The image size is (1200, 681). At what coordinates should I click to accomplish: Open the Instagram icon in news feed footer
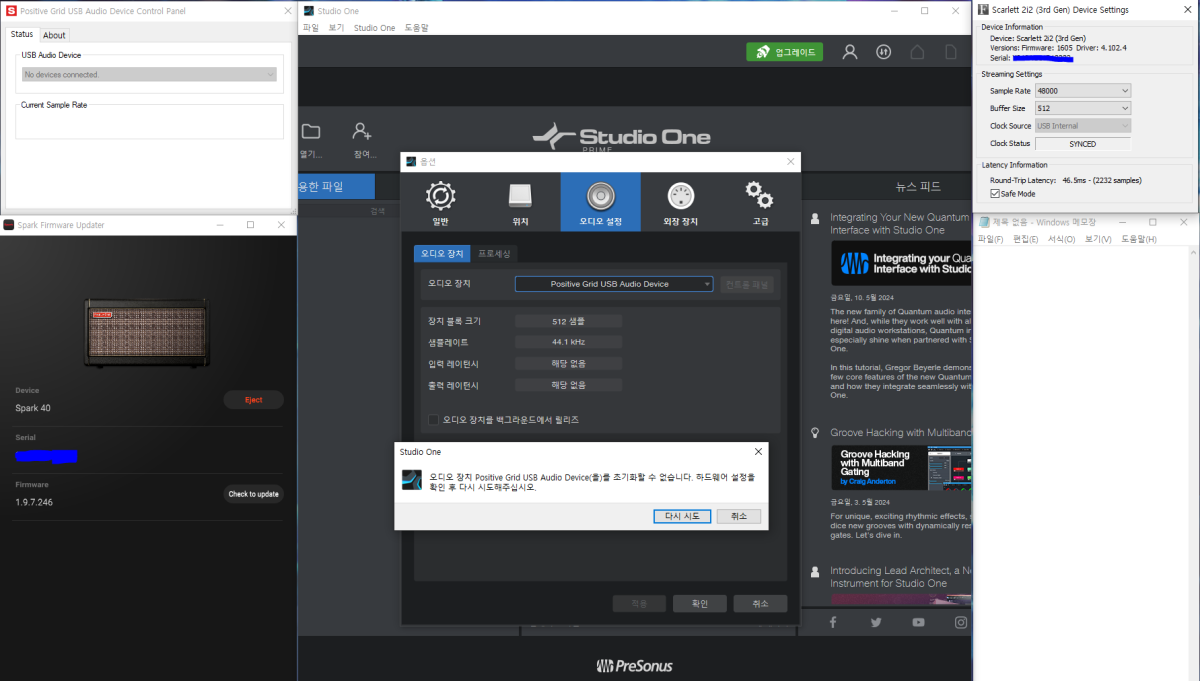[x=961, y=622]
